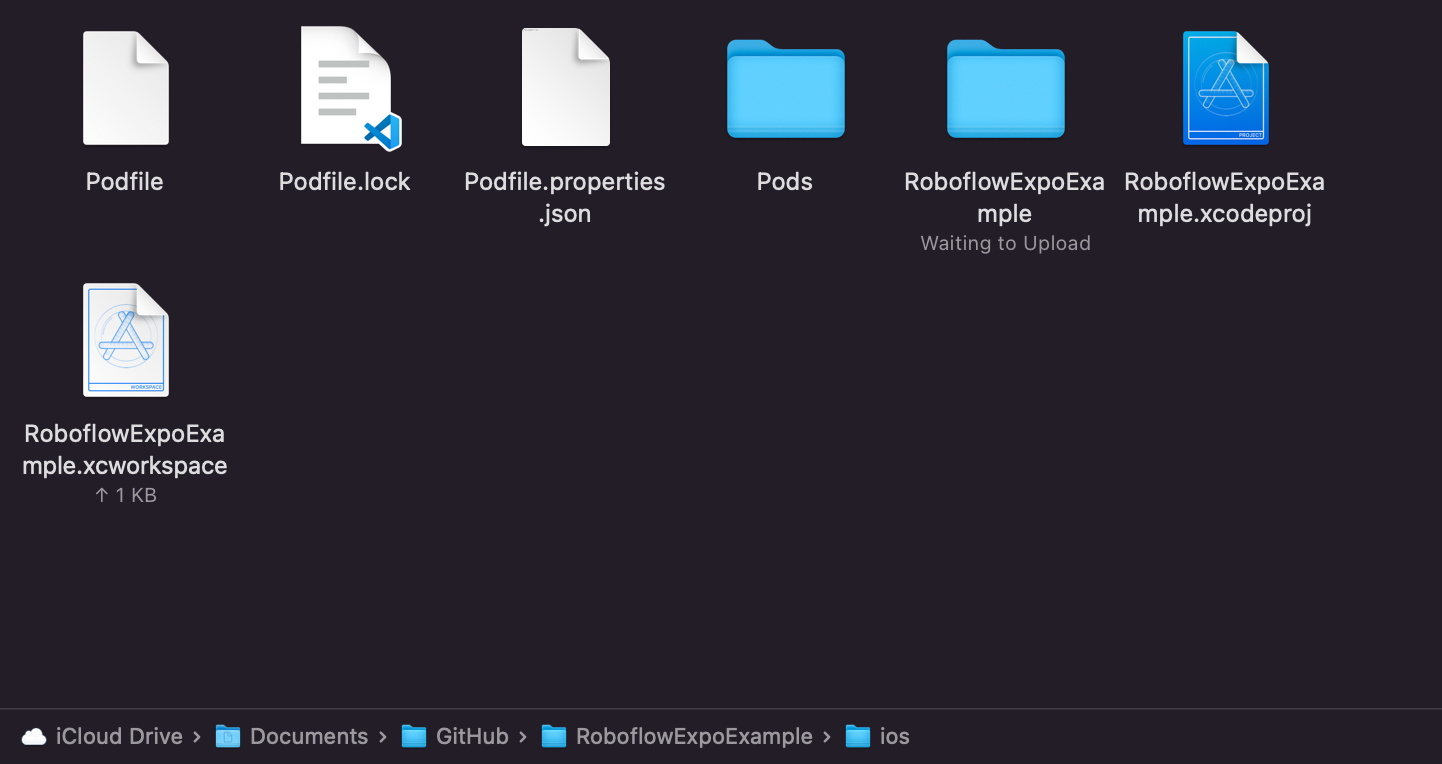Image resolution: width=1442 pixels, height=764 pixels.
Task: Go to GitHub in the path bar
Action: [471, 737]
